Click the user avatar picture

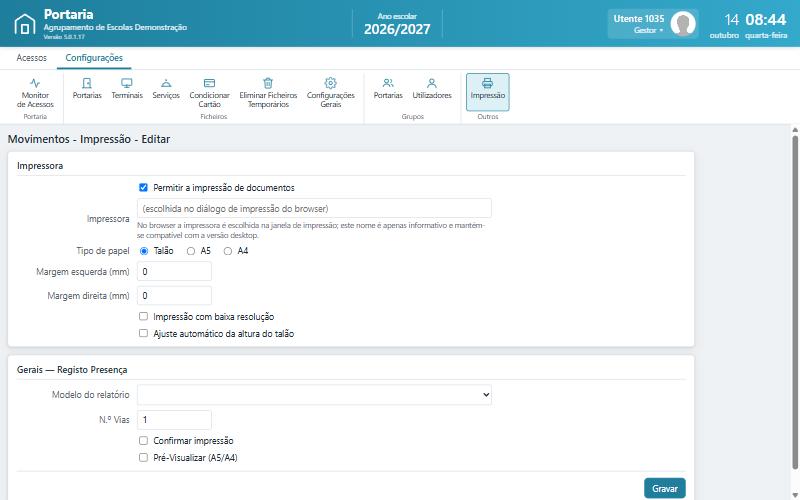683,23
